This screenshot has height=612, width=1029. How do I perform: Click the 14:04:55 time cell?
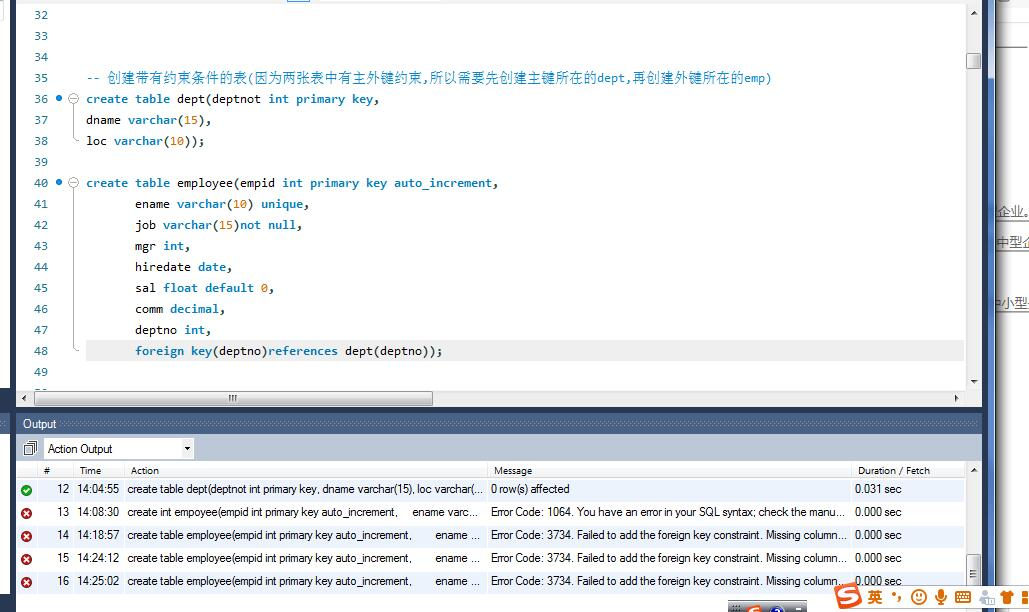pyautogui.click(x=98, y=489)
